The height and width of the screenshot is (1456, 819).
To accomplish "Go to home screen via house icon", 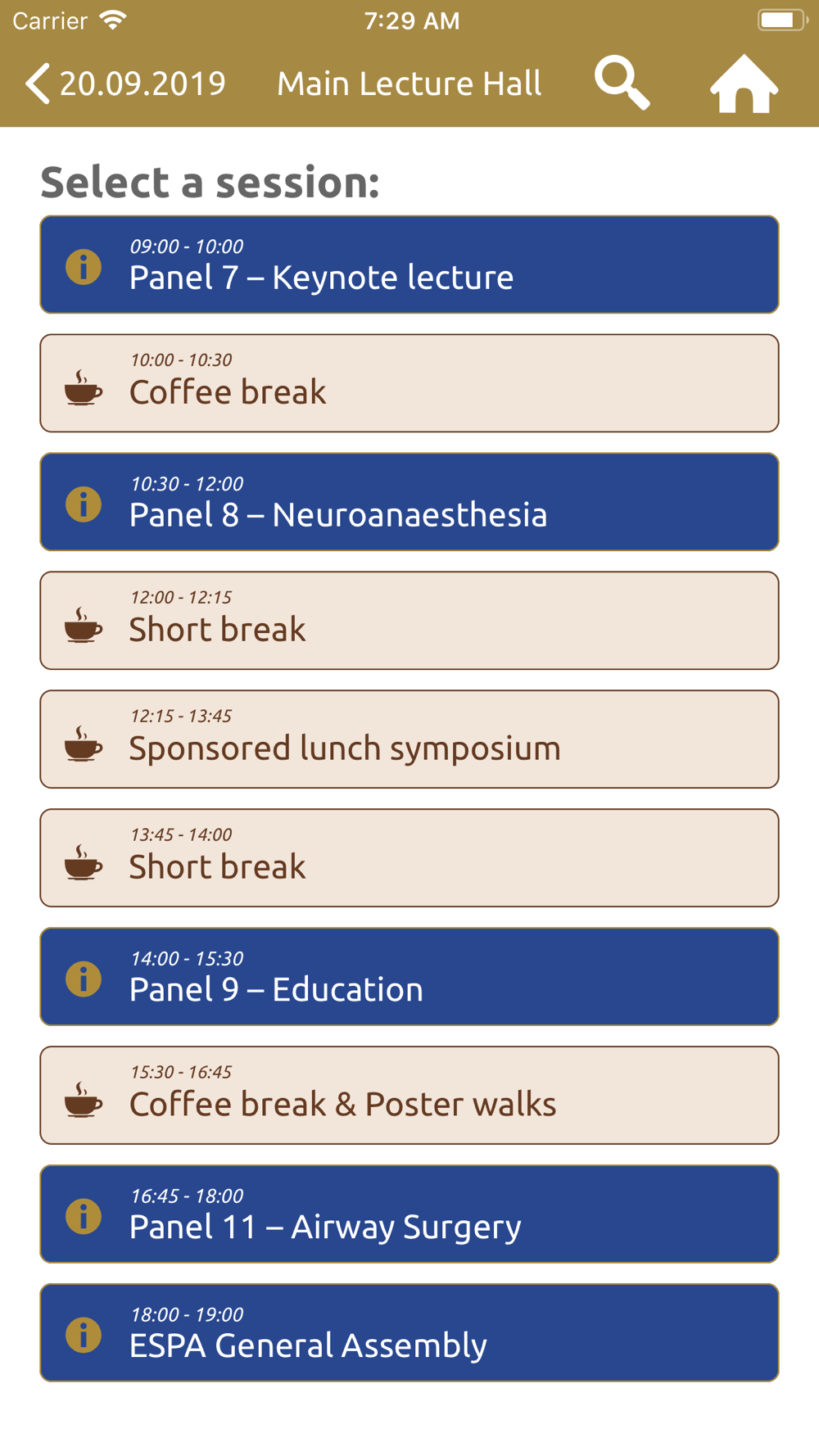I will [744, 84].
